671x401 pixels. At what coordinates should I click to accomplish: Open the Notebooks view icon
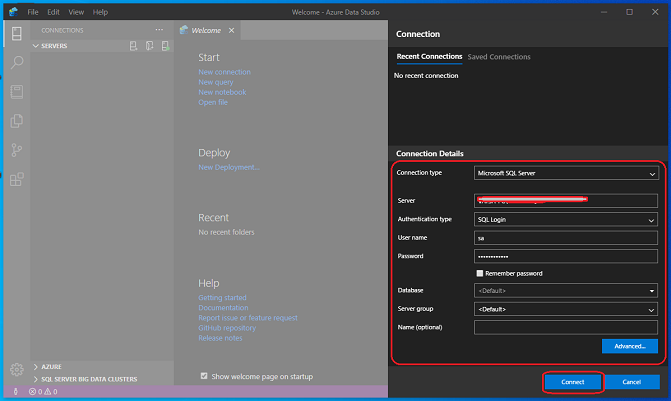tap(16, 91)
